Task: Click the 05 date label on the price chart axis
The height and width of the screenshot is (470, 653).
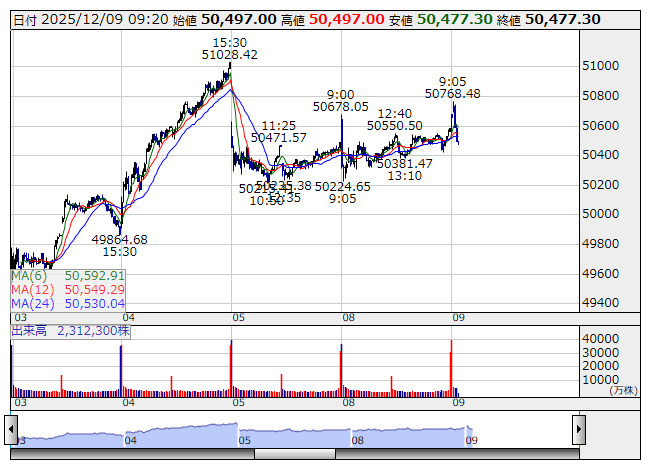Action: [x=239, y=318]
